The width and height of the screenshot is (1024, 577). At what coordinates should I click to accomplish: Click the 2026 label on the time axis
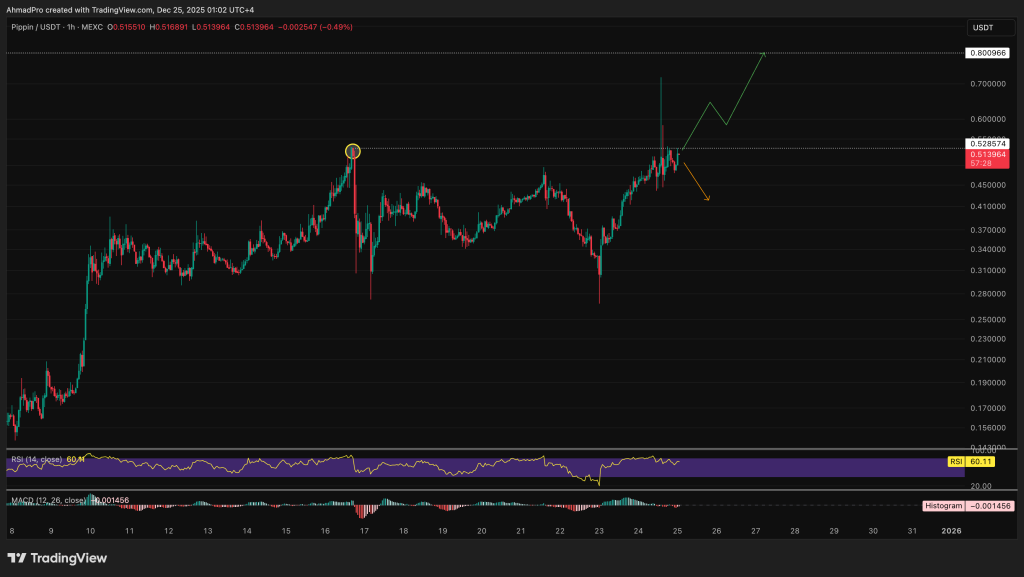pos(952,531)
